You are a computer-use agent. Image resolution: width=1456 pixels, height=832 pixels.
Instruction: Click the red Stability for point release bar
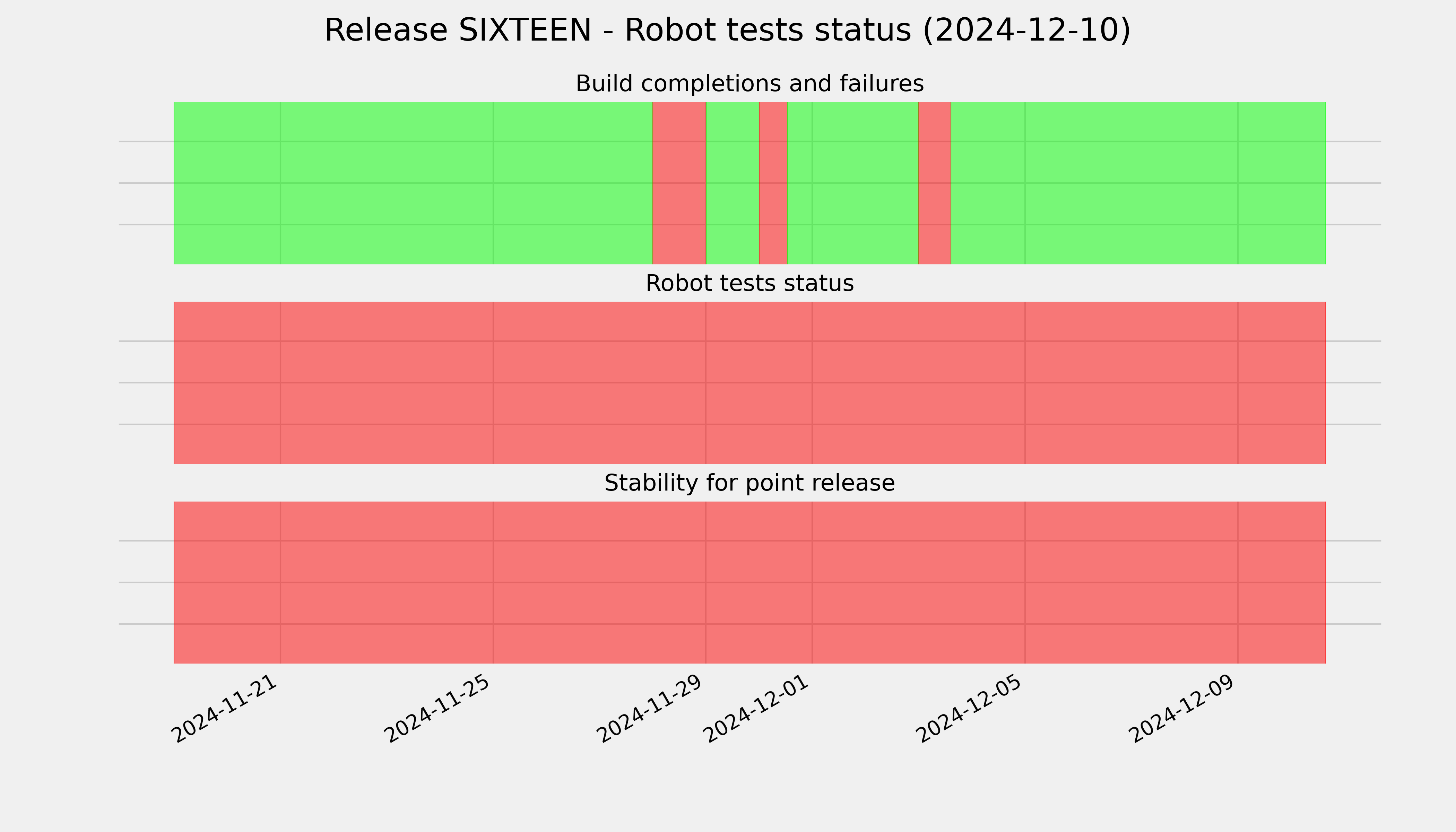point(750,582)
